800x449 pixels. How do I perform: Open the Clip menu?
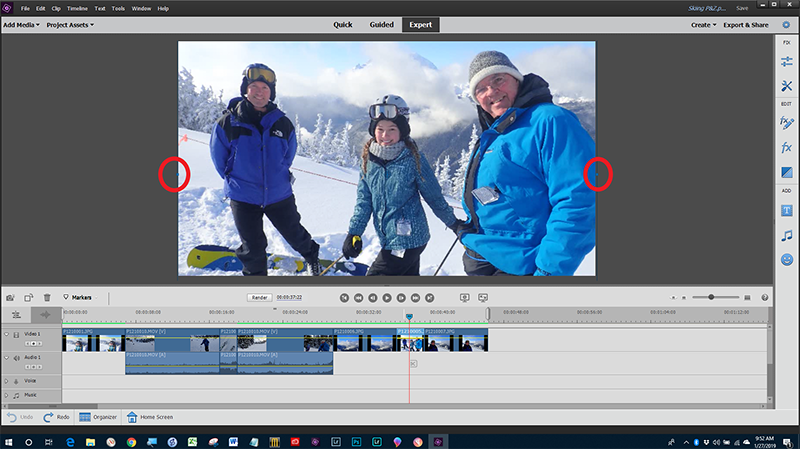[56, 8]
